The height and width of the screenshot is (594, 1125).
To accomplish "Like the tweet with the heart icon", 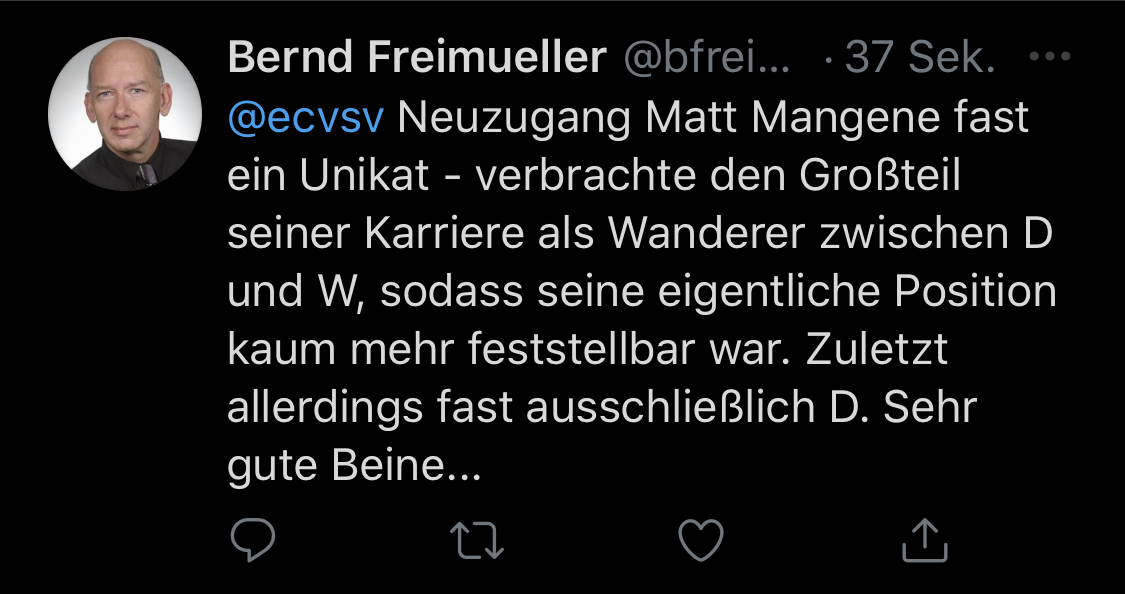I will (x=700, y=541).
